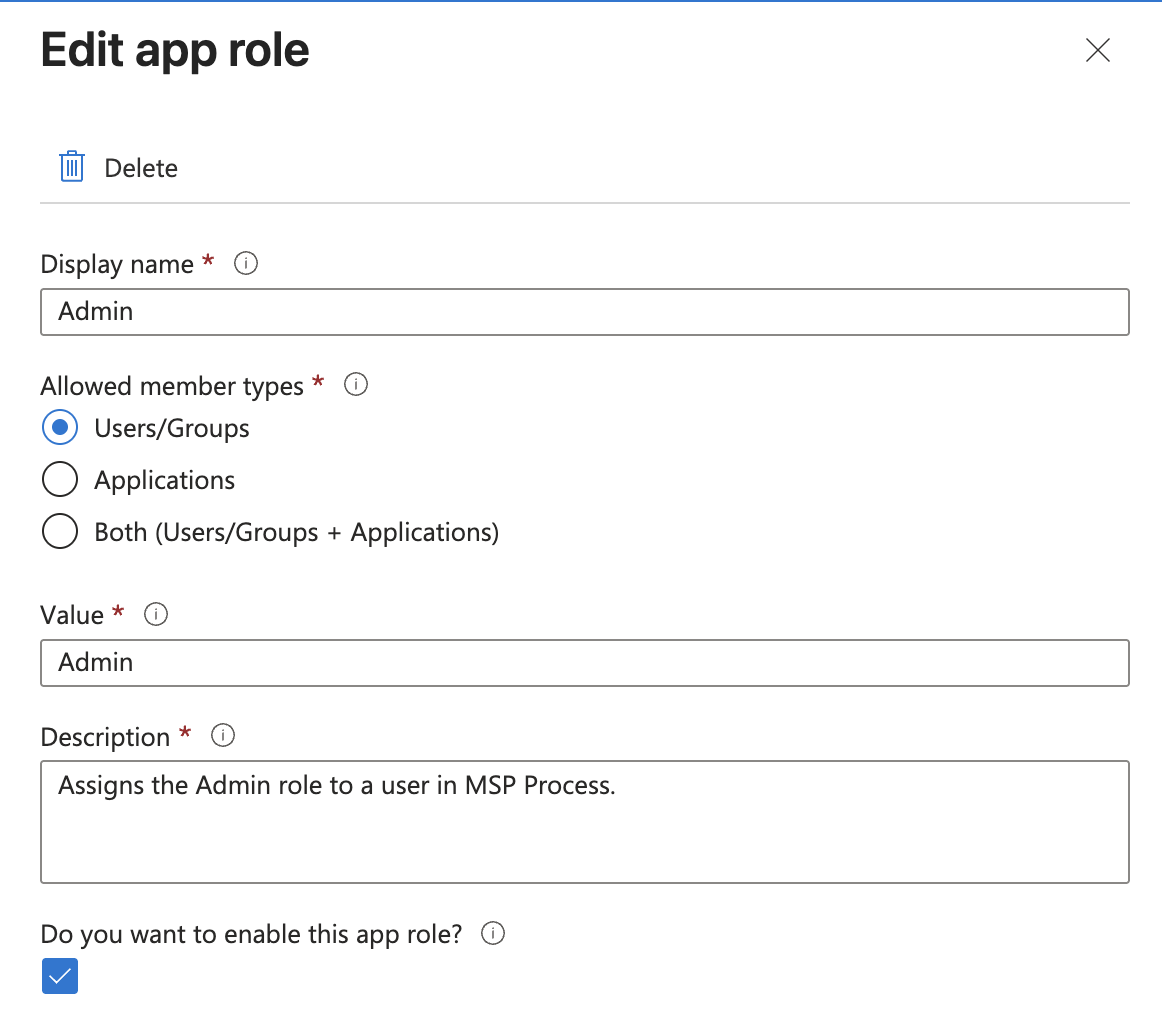Click the "Do you want to enable this app role?" label
1162x1014 pixels.
click(251, 934)
